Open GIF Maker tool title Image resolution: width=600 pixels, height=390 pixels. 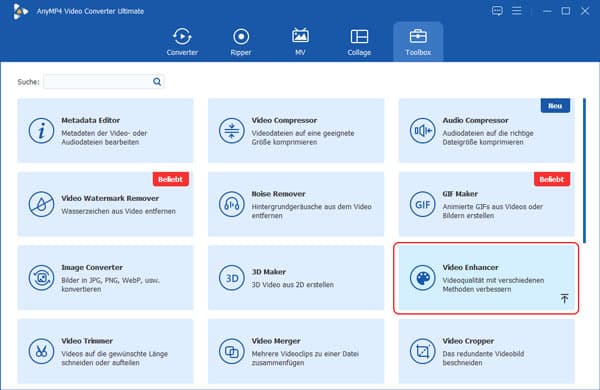460,194
